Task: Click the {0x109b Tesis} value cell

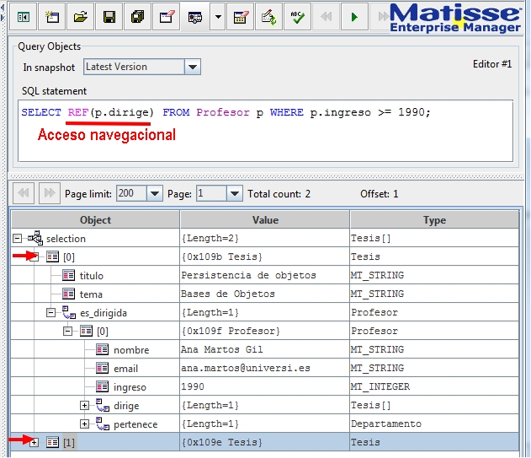Action: pos(264,256)
